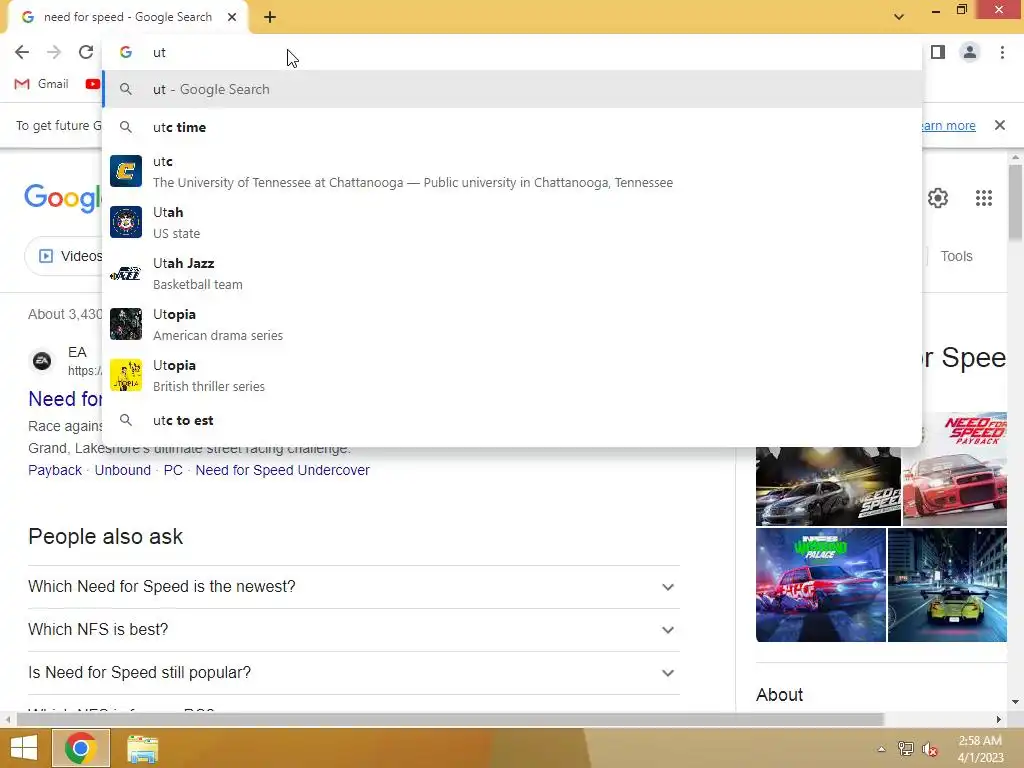The image size is (1024, 768).
Task: Click the Utah Jazz team logo icon
Action: [x=126, y=274]
